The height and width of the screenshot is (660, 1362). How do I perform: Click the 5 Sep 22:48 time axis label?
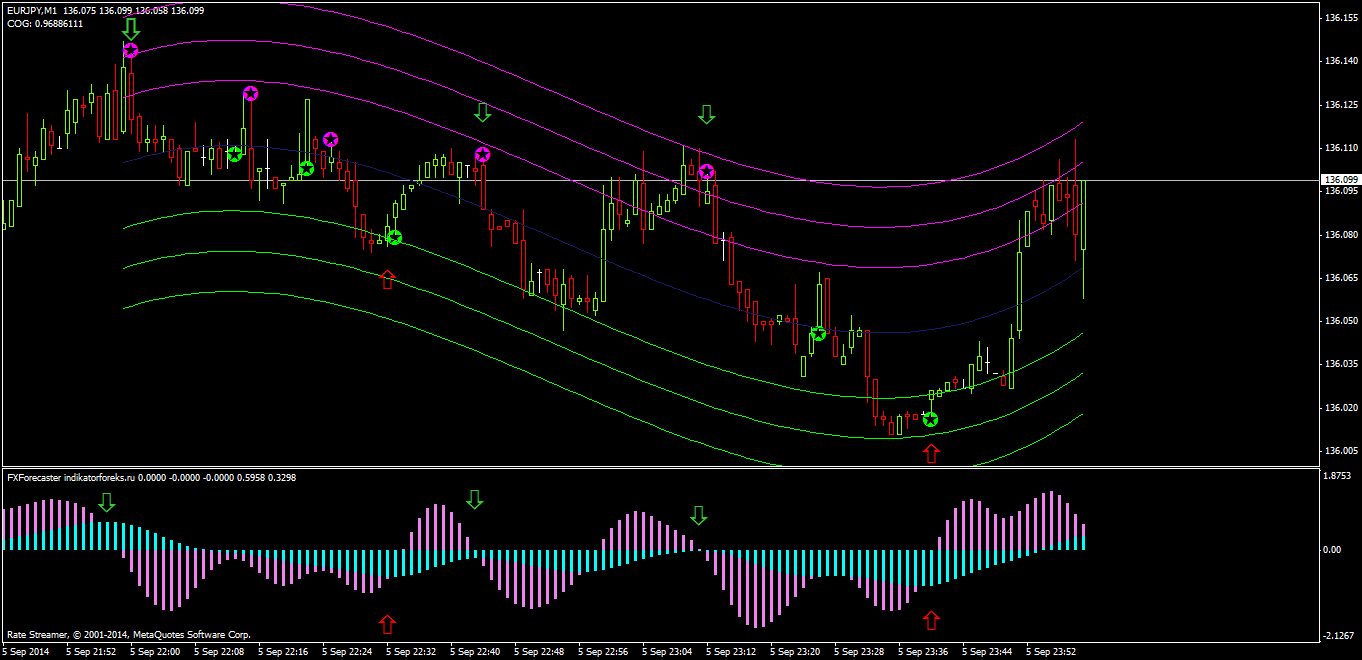(x=538, y=651)
